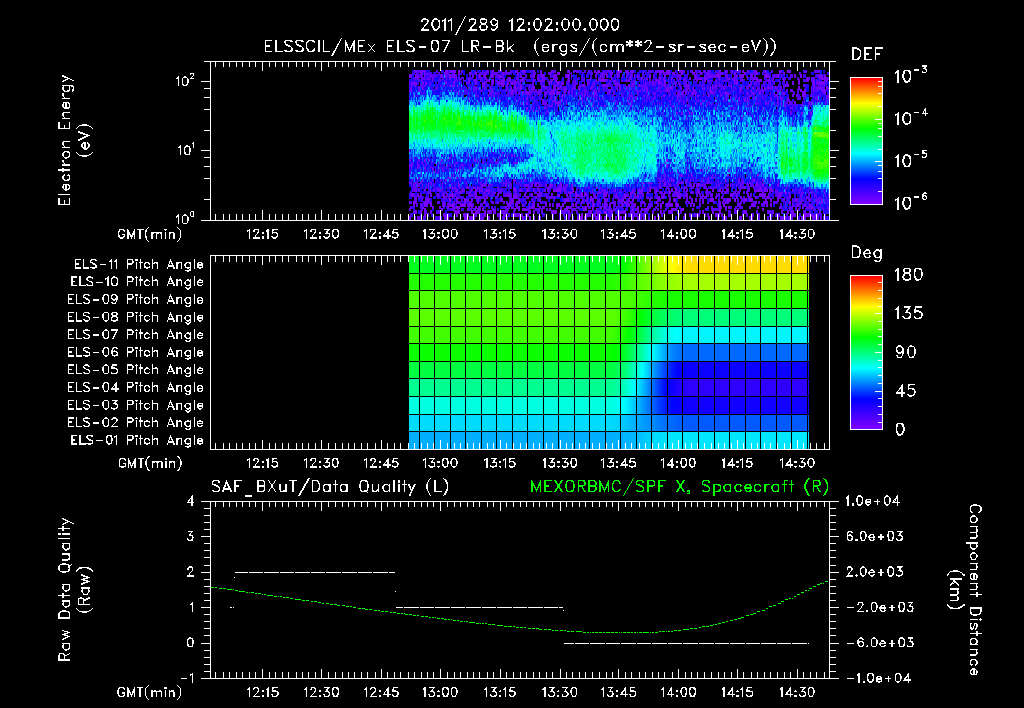Select the ELS-02 Pitch Angle row label
The image size is (1024, 708).
click(135, 423)
